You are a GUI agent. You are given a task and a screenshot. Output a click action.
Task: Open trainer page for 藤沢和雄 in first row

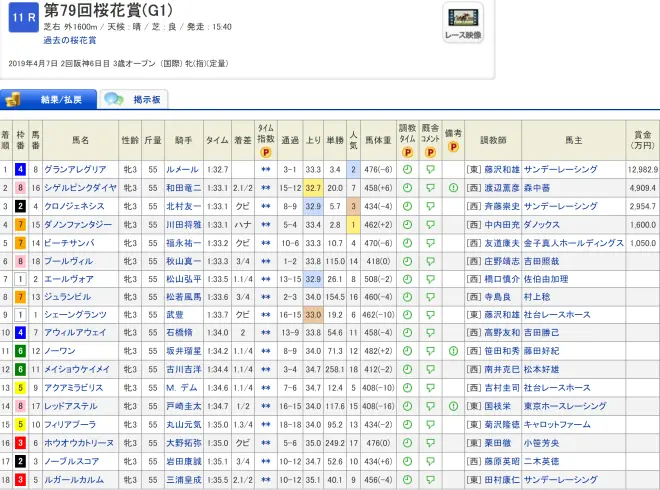(502, 170)
